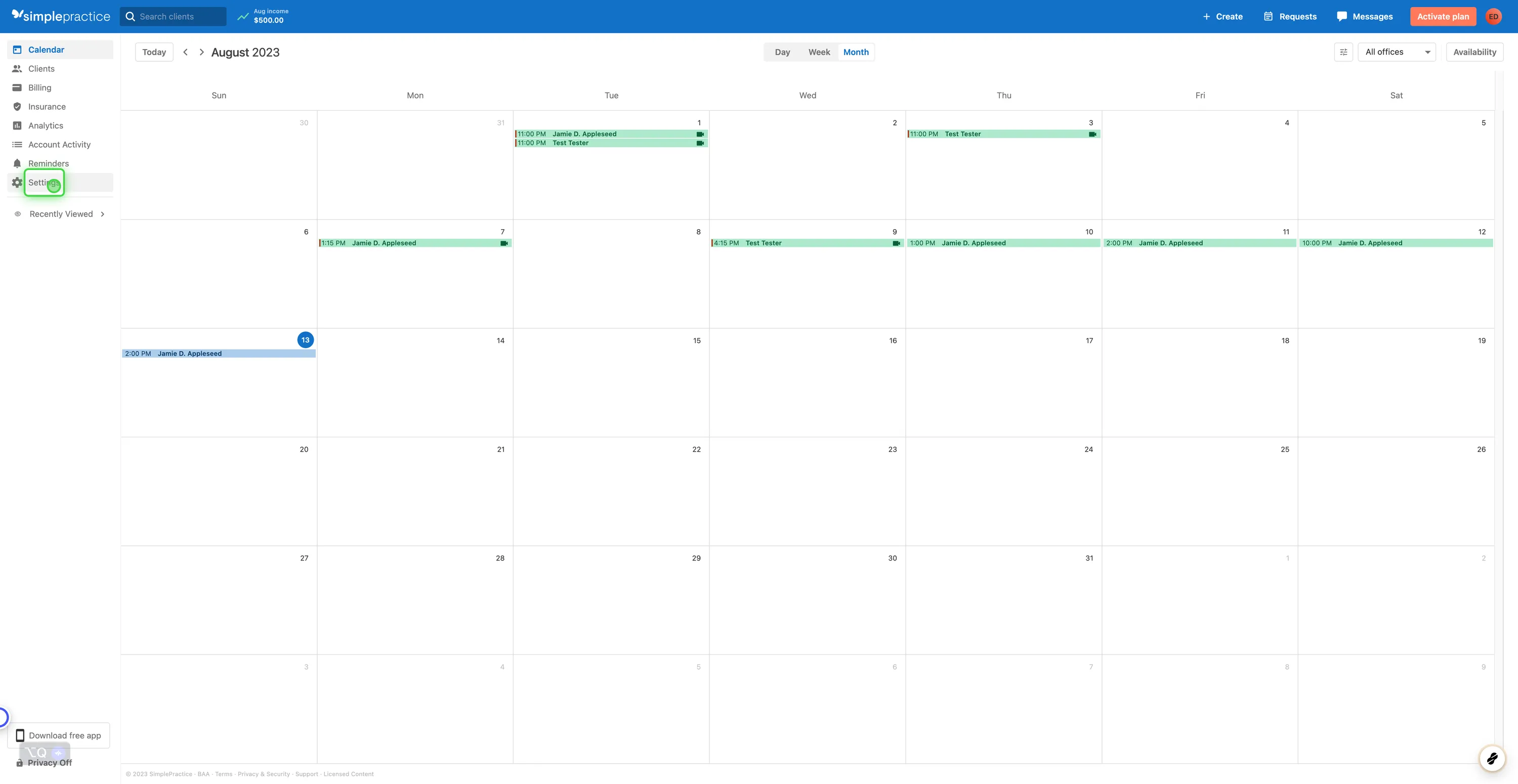The width and height of the screenshot is (1518, 784).
Task: Click the Messages chat bubble icon
Action: pos(1342,17)
